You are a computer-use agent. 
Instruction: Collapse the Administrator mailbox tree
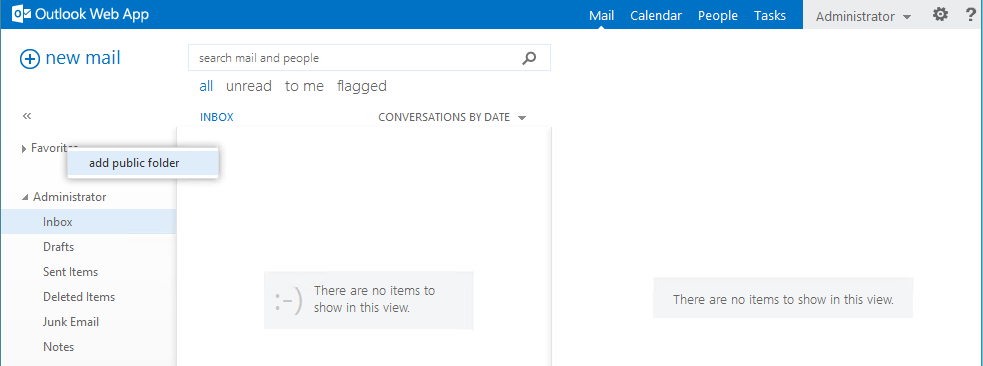[x=25, y=197]
